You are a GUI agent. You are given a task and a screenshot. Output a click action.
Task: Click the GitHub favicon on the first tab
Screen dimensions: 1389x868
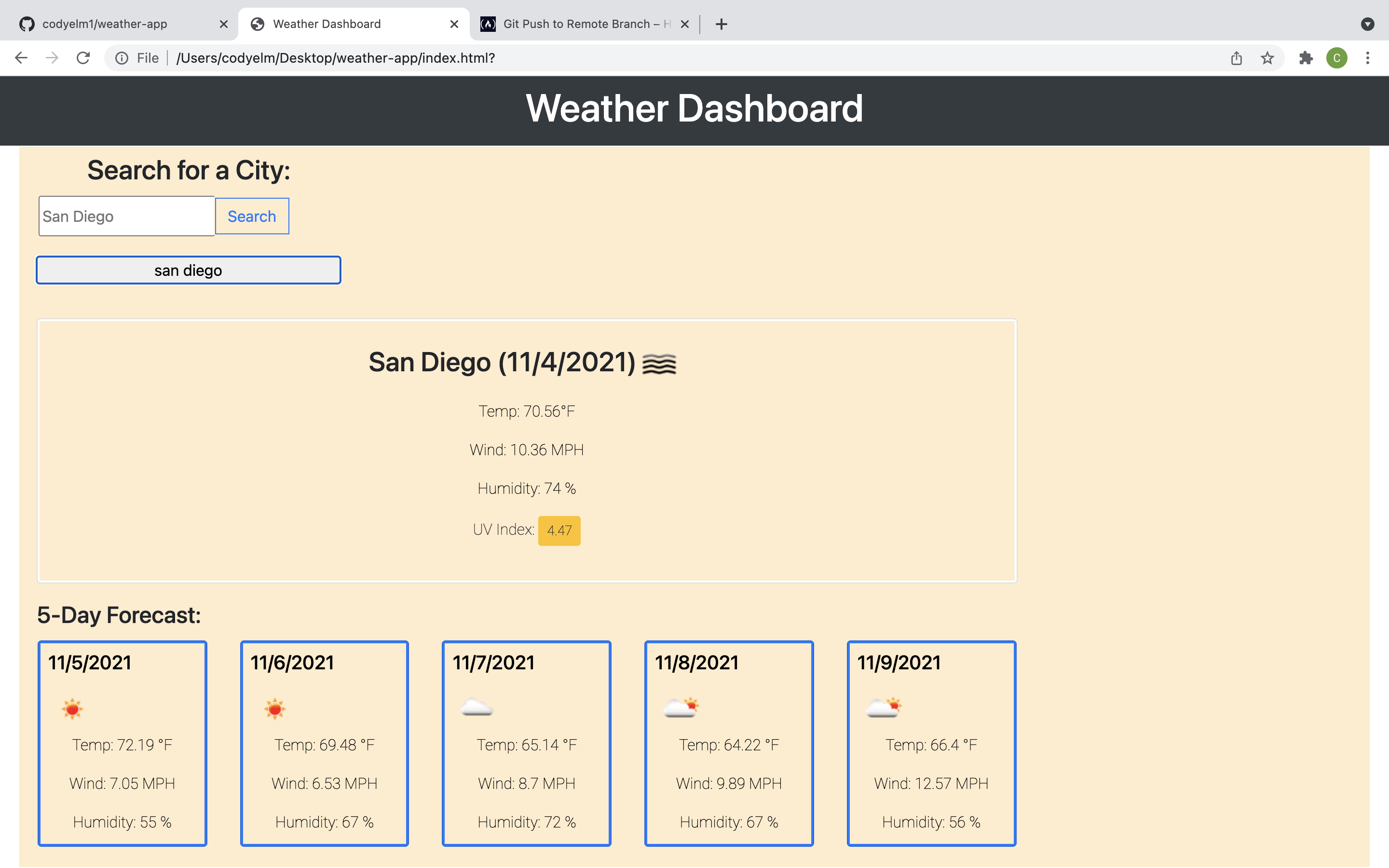tap(27, 24)
